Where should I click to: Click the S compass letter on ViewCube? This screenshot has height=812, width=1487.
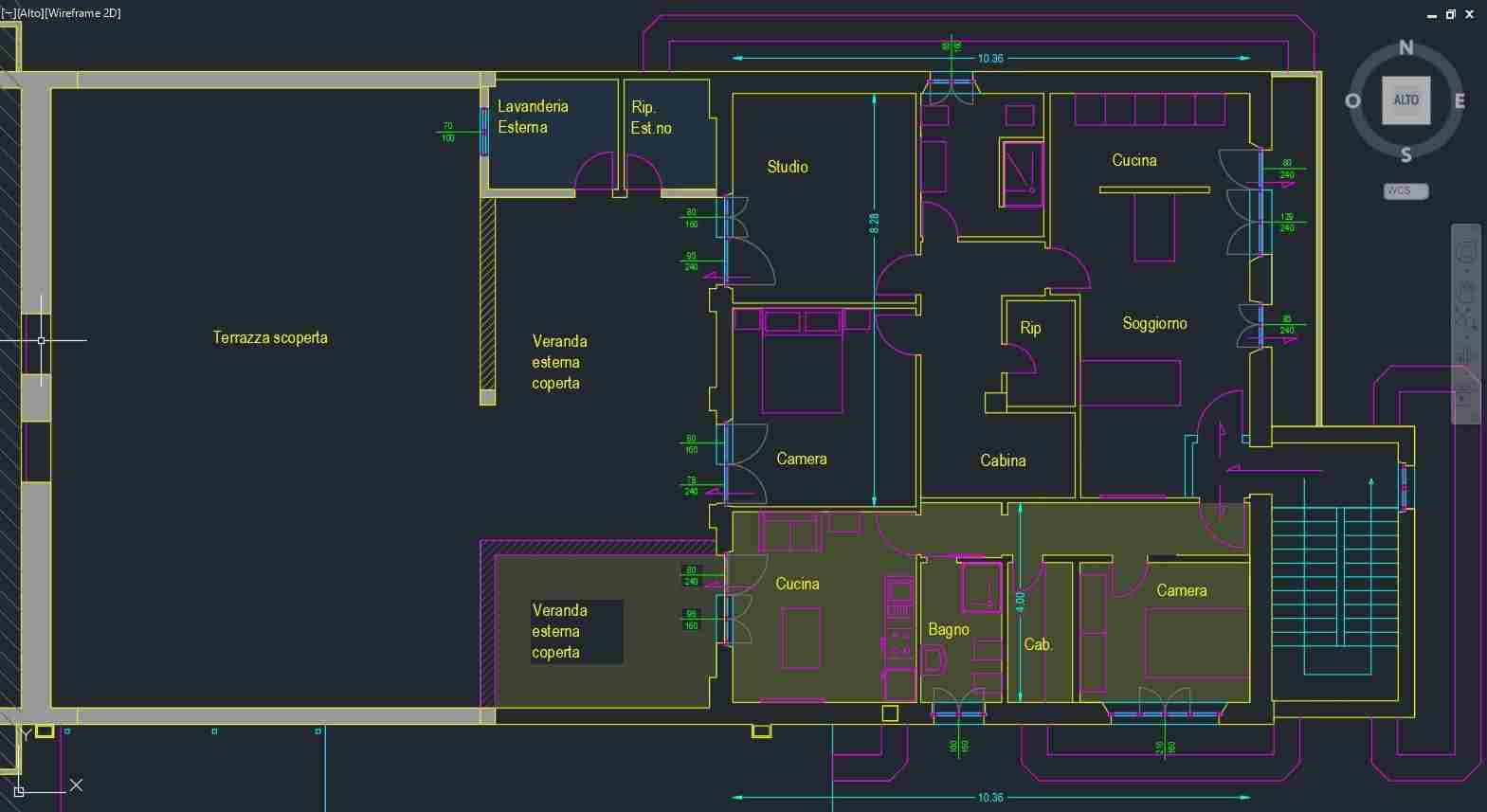[1406, 154]
